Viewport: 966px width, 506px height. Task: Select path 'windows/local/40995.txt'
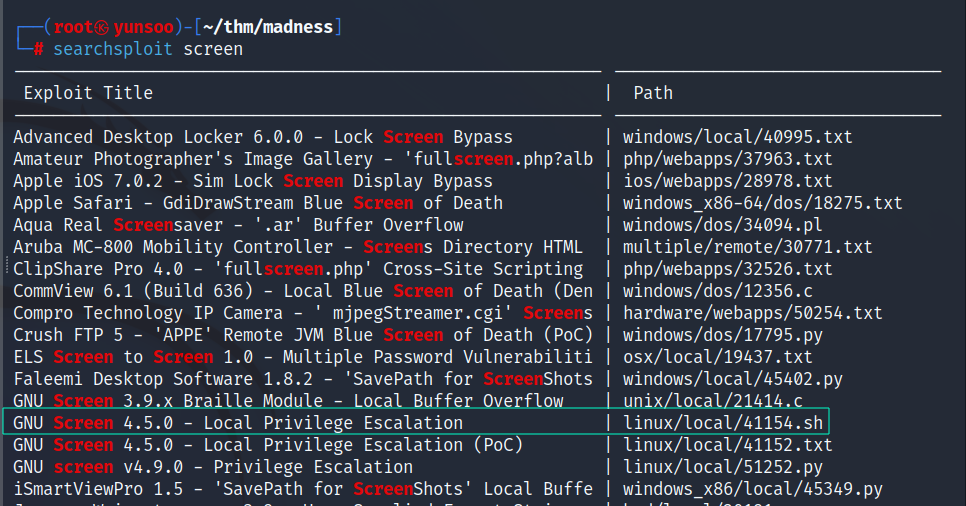click(x=737, y=137)
